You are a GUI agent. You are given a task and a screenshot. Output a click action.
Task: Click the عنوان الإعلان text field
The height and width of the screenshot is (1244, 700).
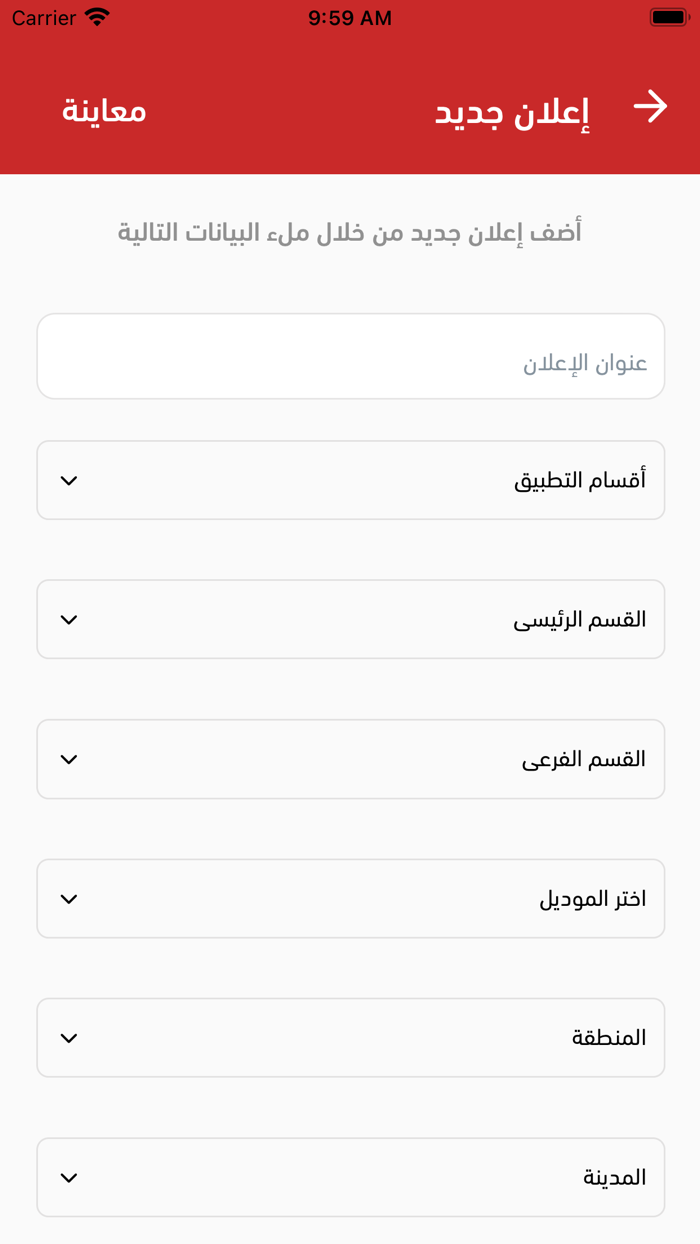tap(350, 356)
